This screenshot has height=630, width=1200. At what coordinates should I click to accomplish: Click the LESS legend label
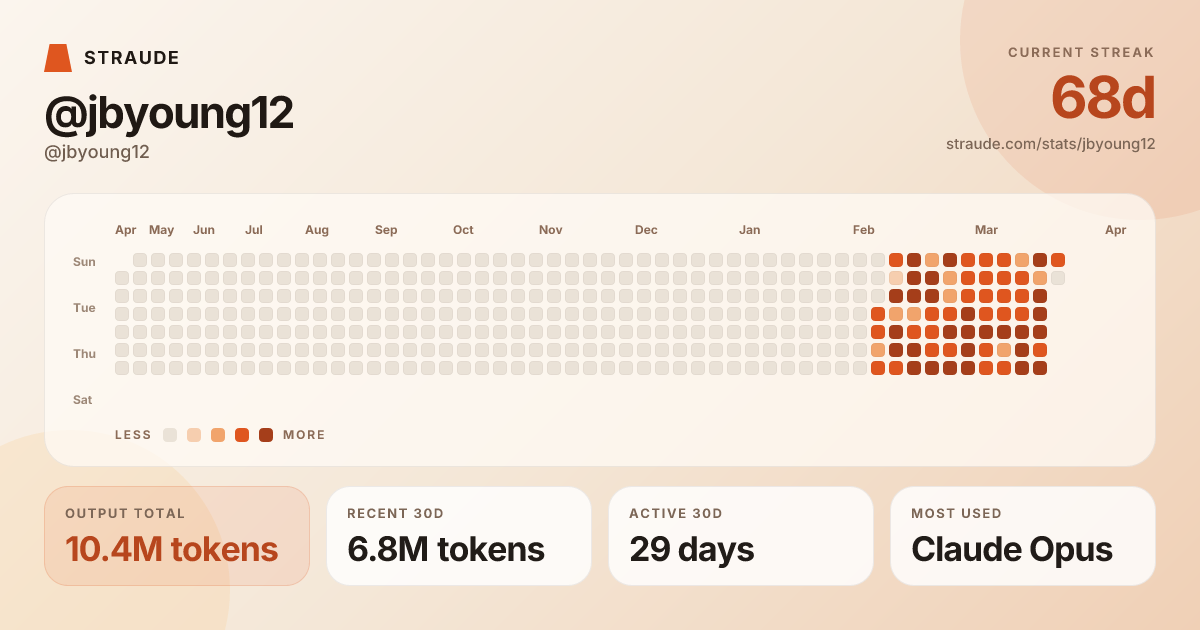(x=133, y=435)
